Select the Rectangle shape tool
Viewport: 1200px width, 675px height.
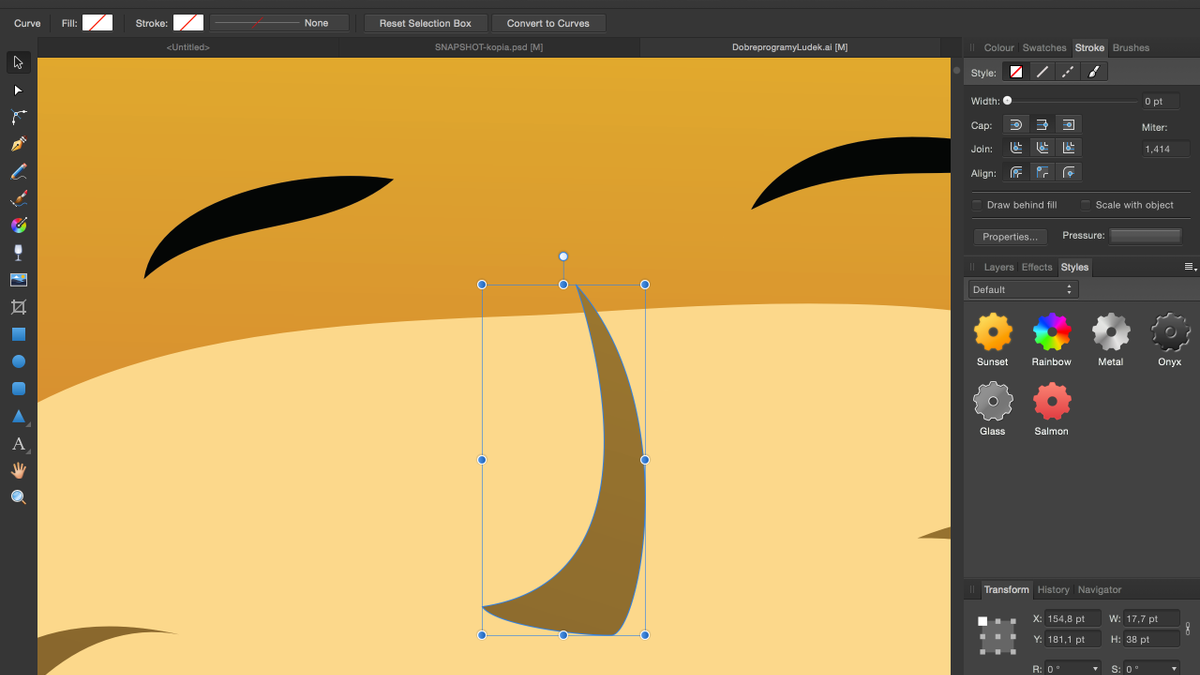pyautogui.click(x=18, y=334)
